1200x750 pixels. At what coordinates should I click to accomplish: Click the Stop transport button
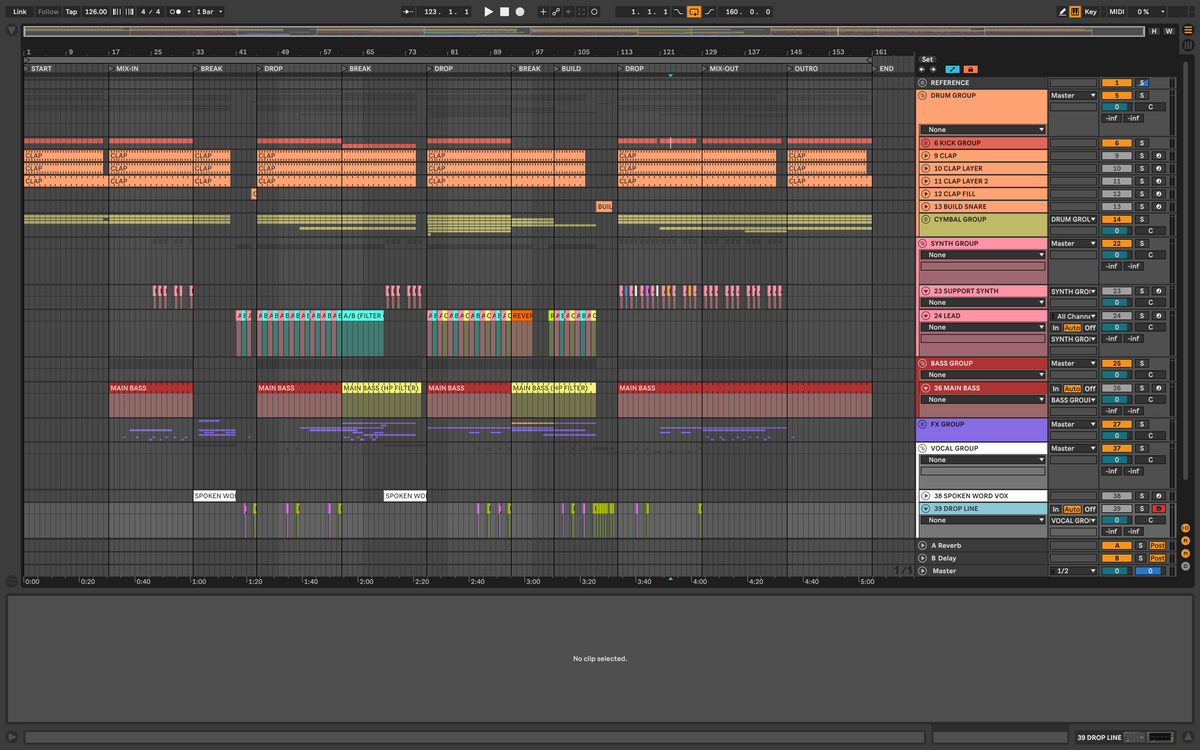(x=504, y=12)
